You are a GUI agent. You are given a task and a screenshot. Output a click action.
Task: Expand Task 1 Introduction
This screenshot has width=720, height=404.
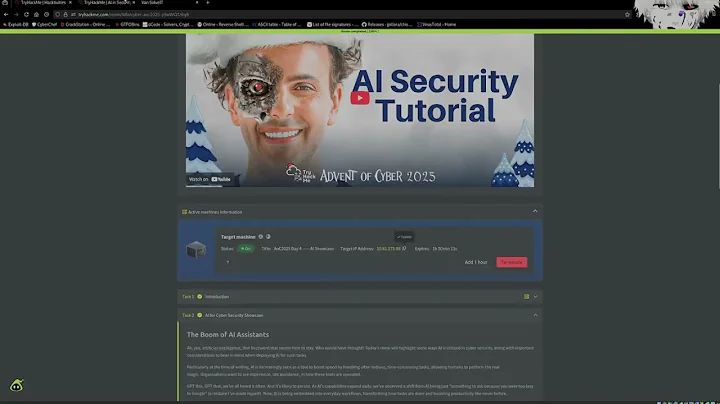tap(535, 297)
